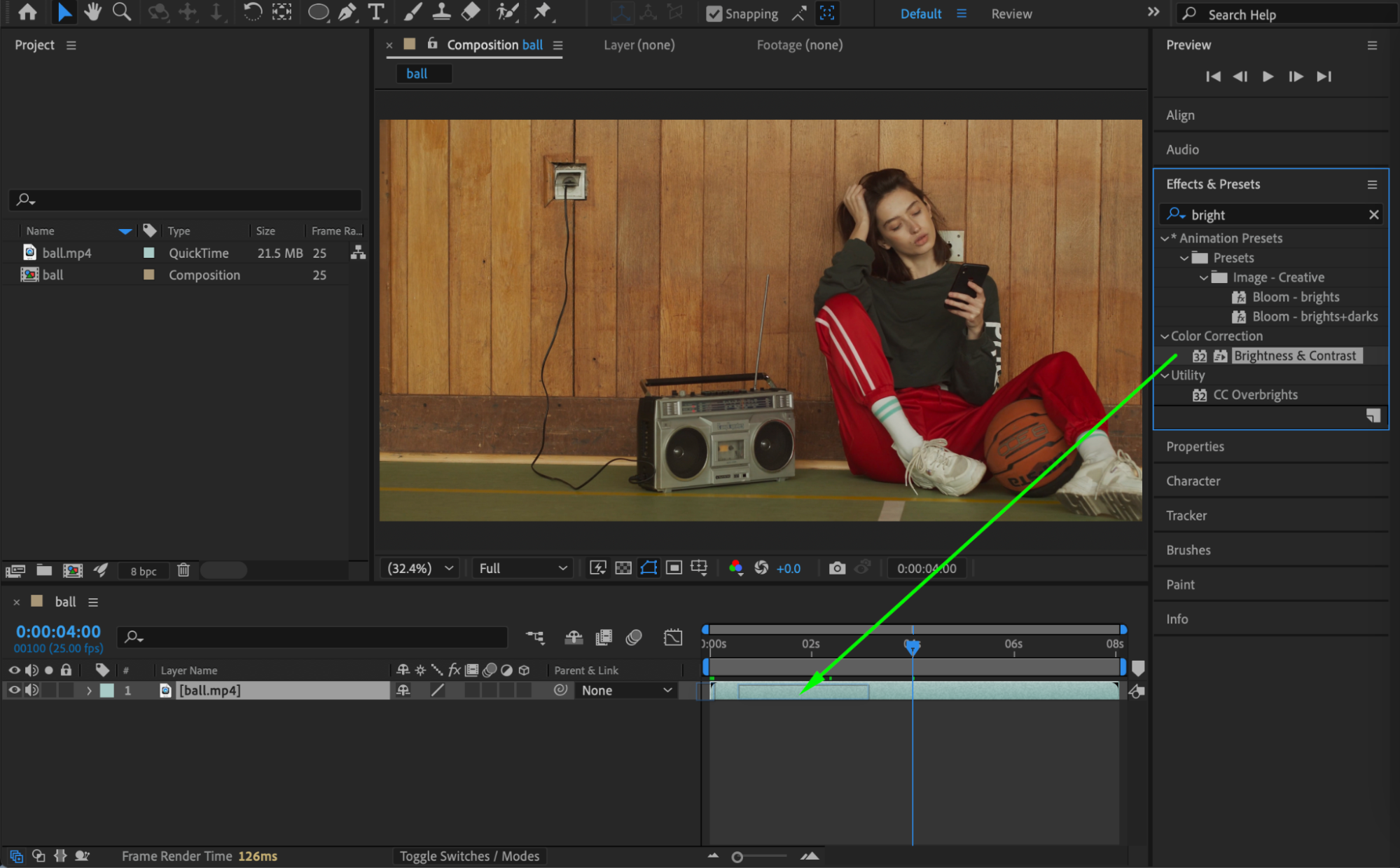This screenshot has height=868, width=1400.
Task: Open the Footage (none) tab
Action: tap(799, 45)
